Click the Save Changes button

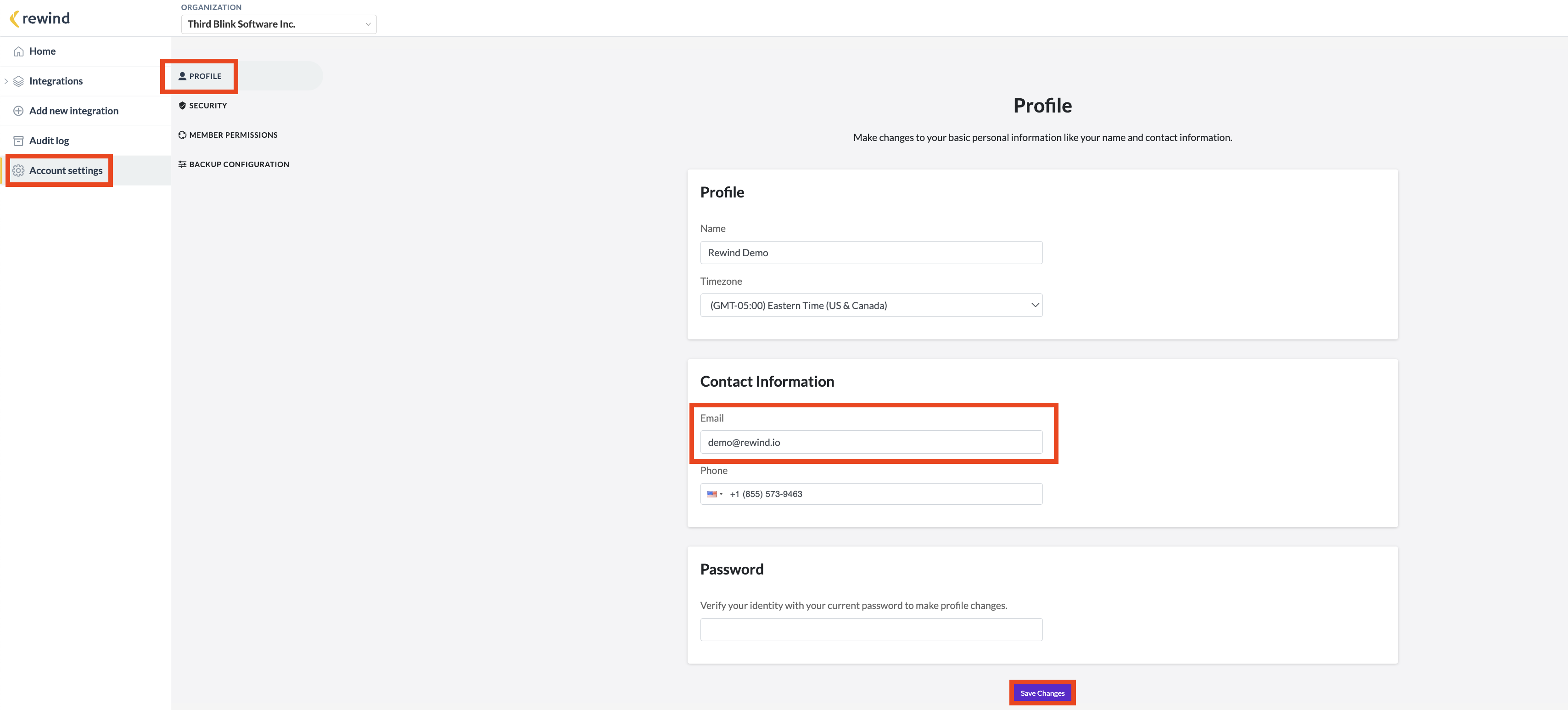tap(1042, 693)
